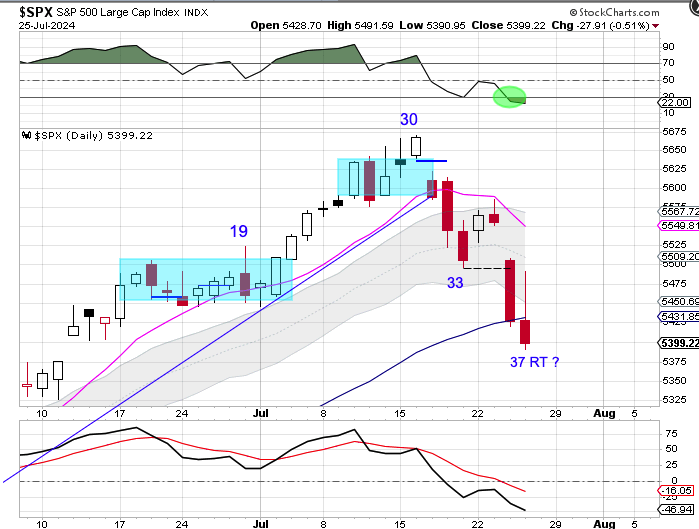Click the '$SPX (Daily) 5399.22' legend label

point(94,135)
